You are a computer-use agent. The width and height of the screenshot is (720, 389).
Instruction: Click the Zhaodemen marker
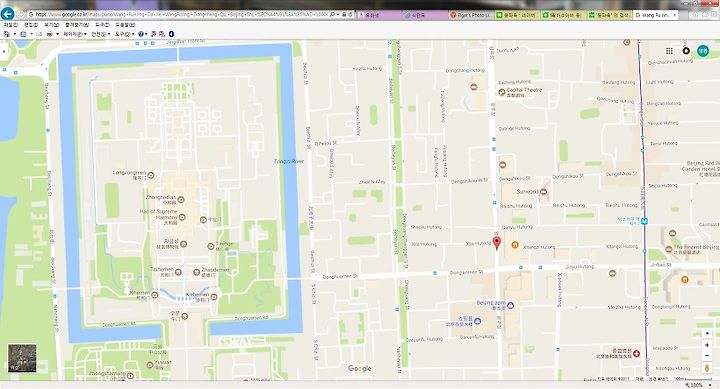click(x=197, y=272)
